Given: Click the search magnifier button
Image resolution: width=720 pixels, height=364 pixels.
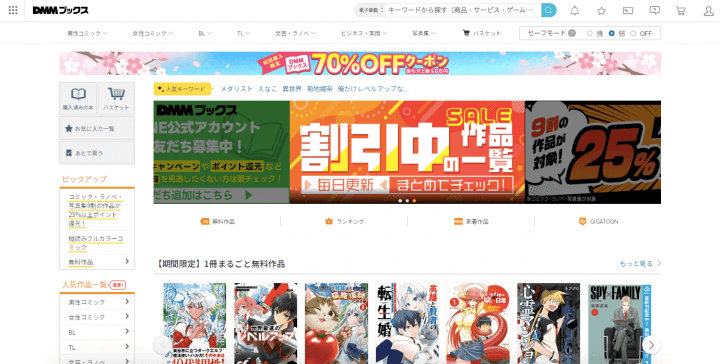Looking at the screenshot, I should [549, 10].
